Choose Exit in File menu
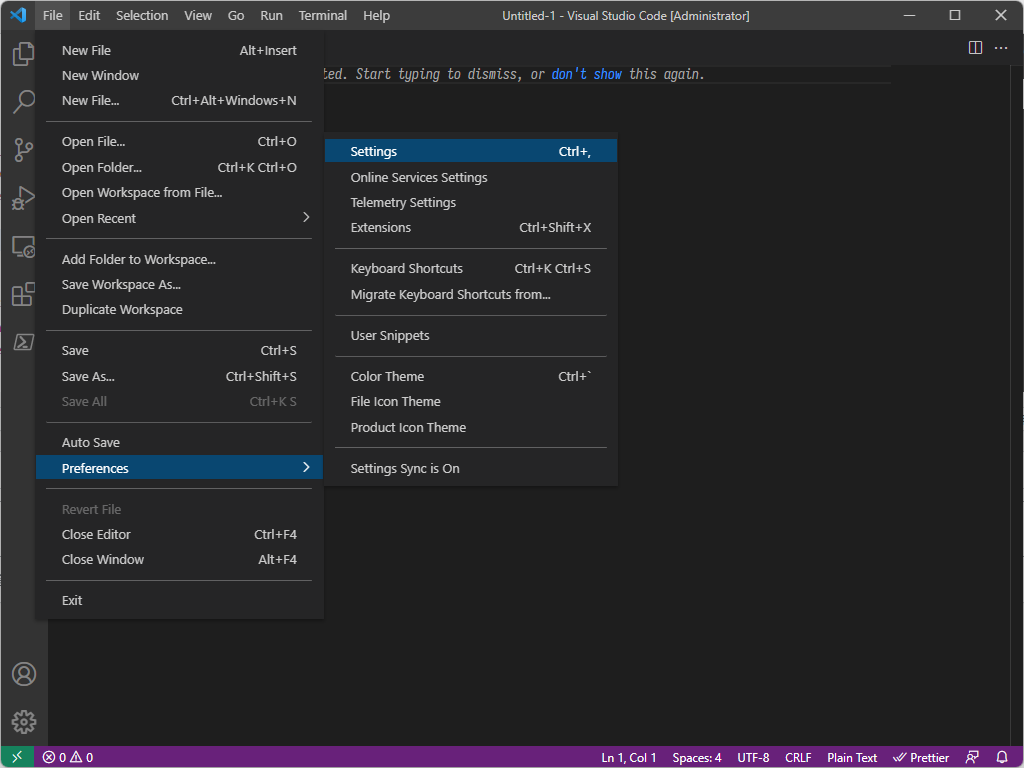Image resolution: width=1024 pixels, height=768 pixels. click(179, 600)
